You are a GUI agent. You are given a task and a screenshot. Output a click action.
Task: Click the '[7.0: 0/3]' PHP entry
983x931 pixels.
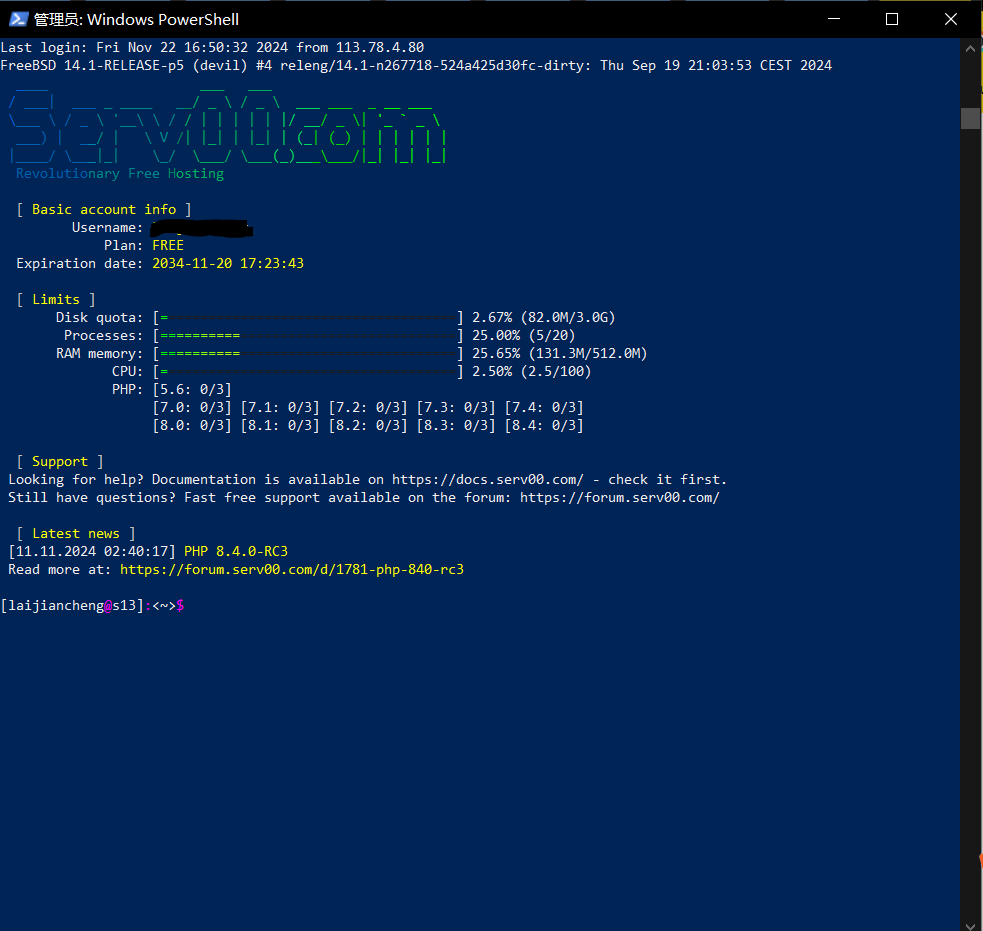[192, 408]
